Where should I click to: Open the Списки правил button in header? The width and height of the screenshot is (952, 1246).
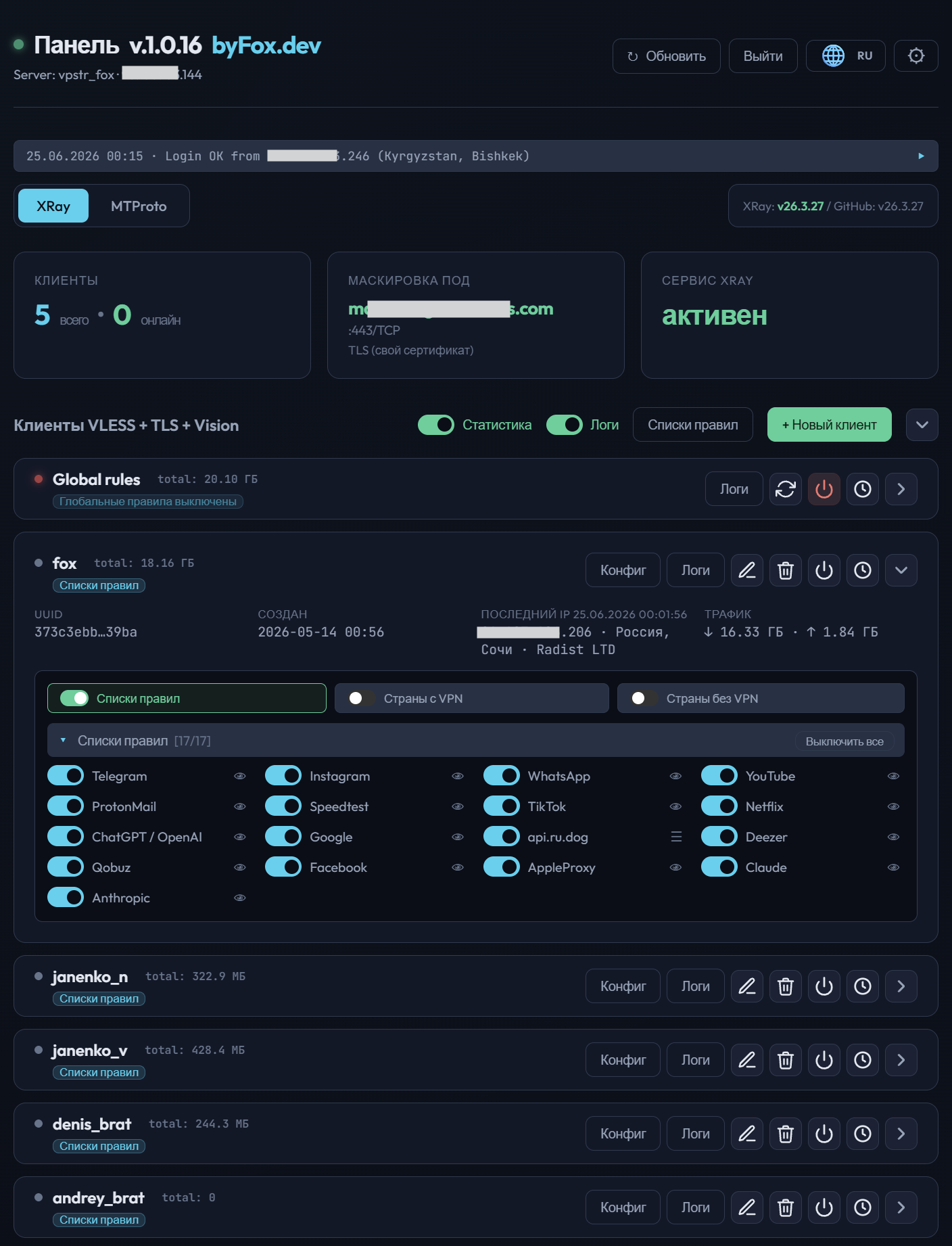click(692, 425)
